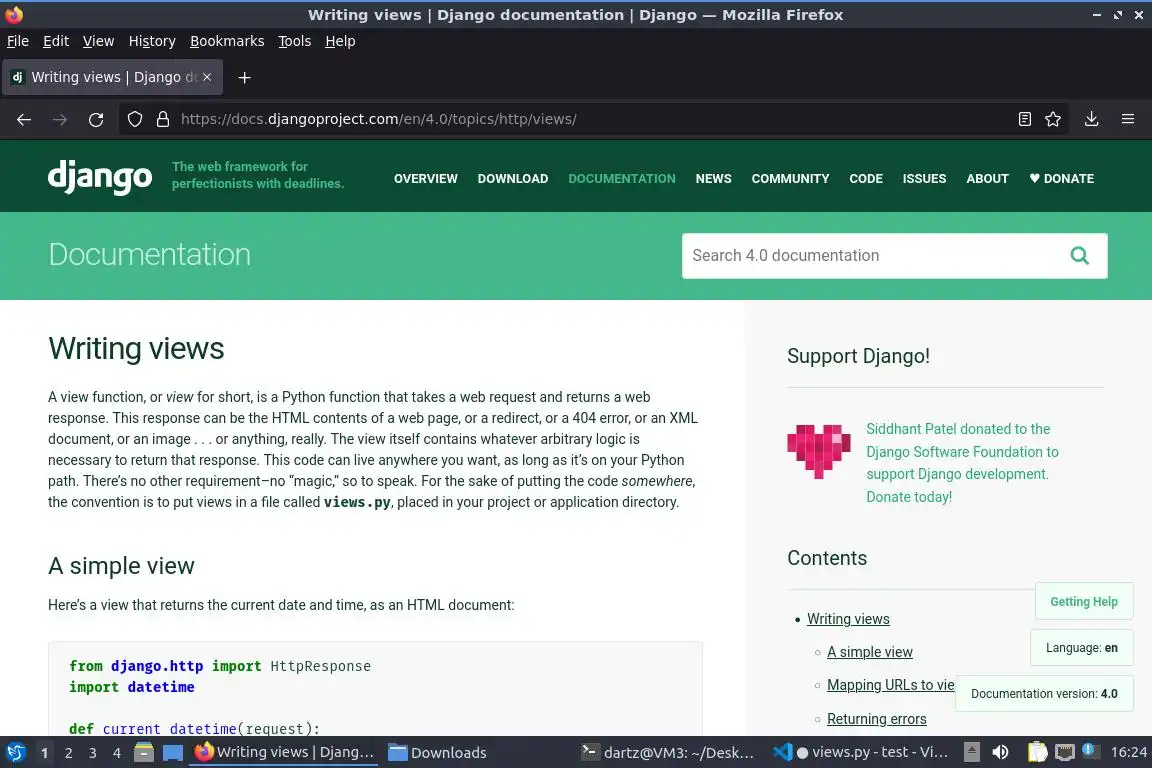This screenshot has width=1152, height=768.
Task: Switch to the dartz@VM3 terminal window
Action: pos(667,753)
